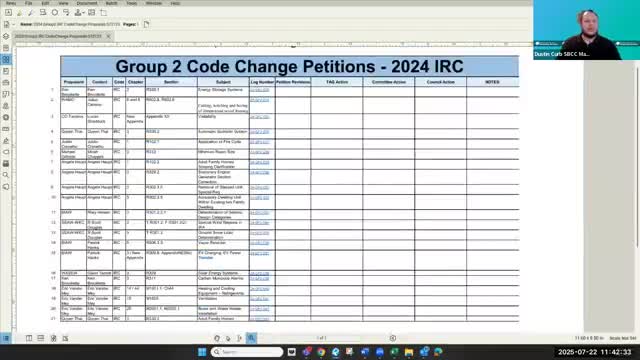Click the Subject column header

(223, 82)
